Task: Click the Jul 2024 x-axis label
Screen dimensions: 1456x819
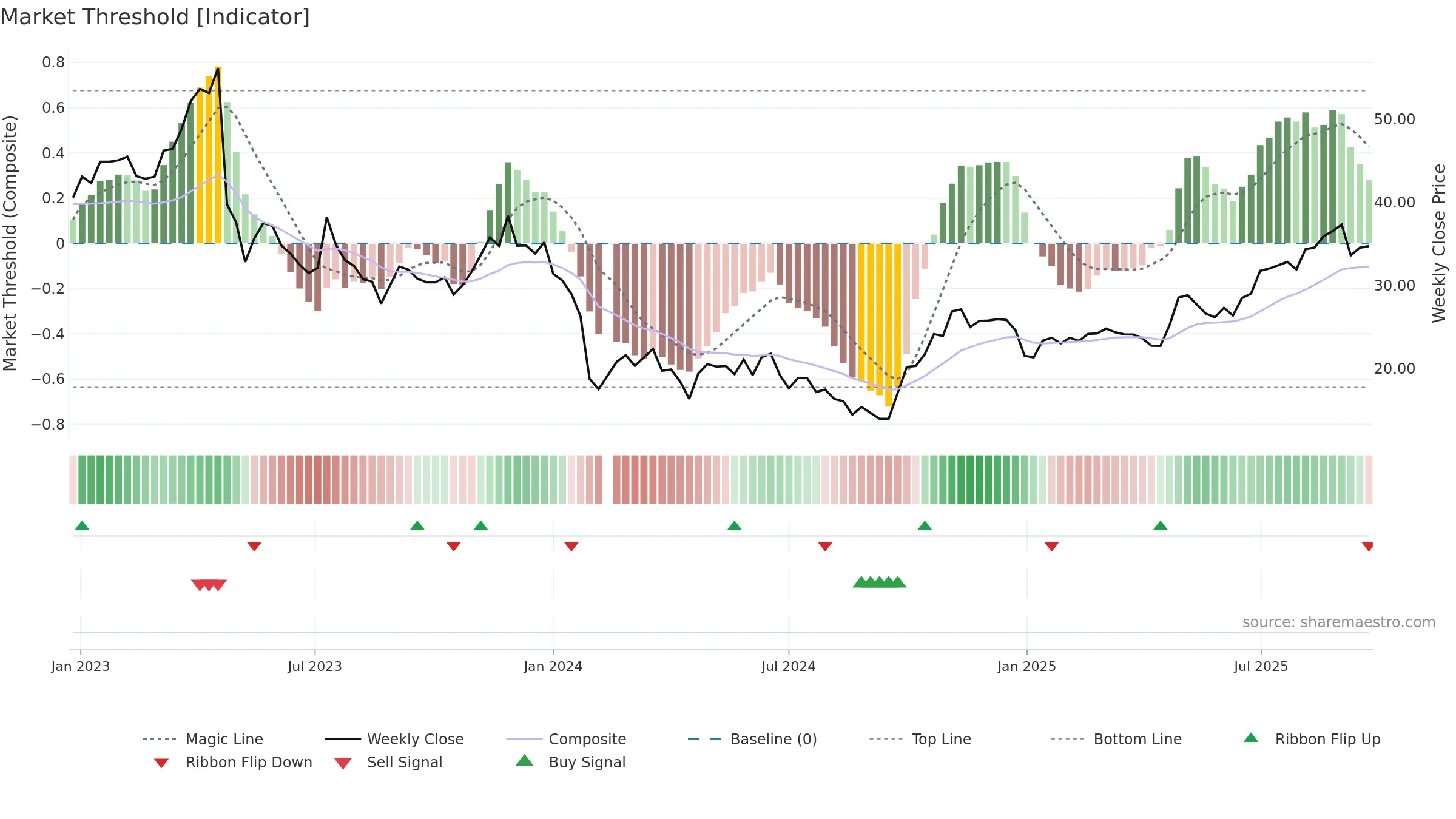Action: [x=789, y=667]
